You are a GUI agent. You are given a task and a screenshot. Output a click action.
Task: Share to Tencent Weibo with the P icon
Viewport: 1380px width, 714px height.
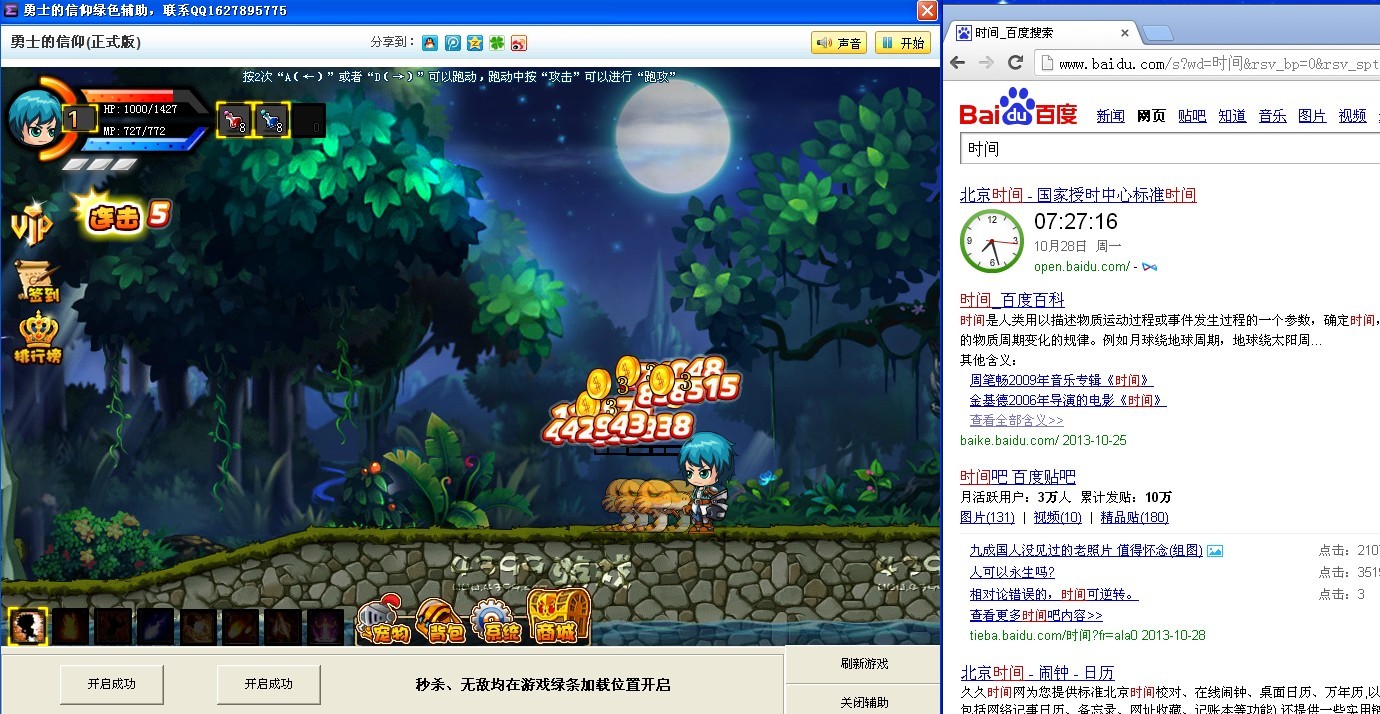pos(452,43)
